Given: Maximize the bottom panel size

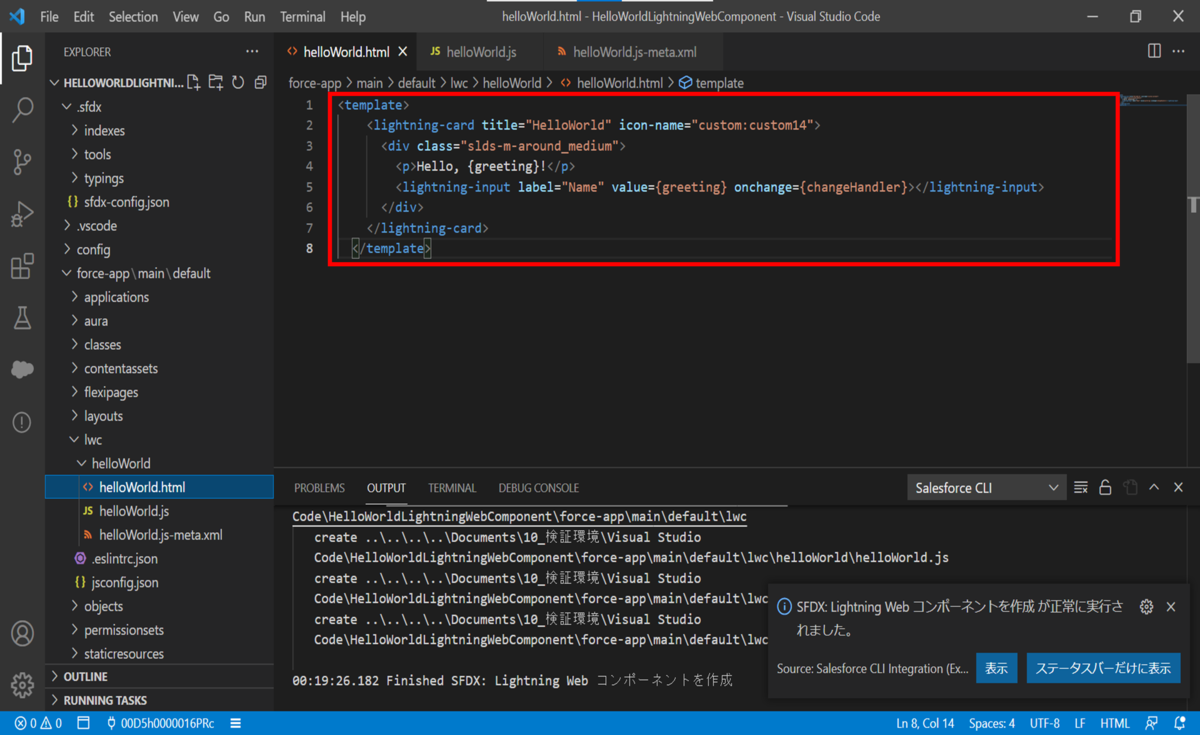Looking at the screenshot, I should (1154, 488).
